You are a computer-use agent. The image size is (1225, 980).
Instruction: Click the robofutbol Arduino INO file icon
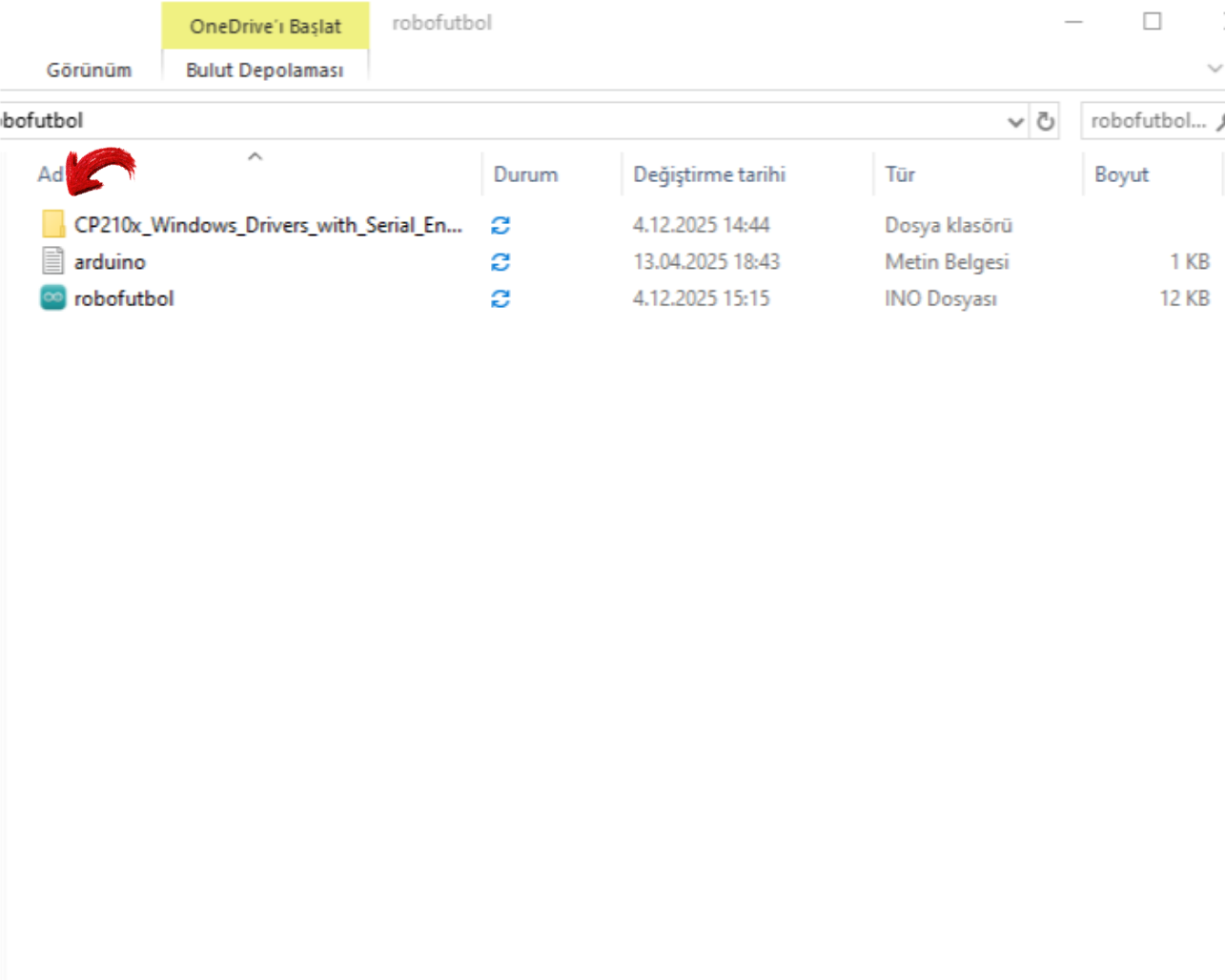click(53, 298)
